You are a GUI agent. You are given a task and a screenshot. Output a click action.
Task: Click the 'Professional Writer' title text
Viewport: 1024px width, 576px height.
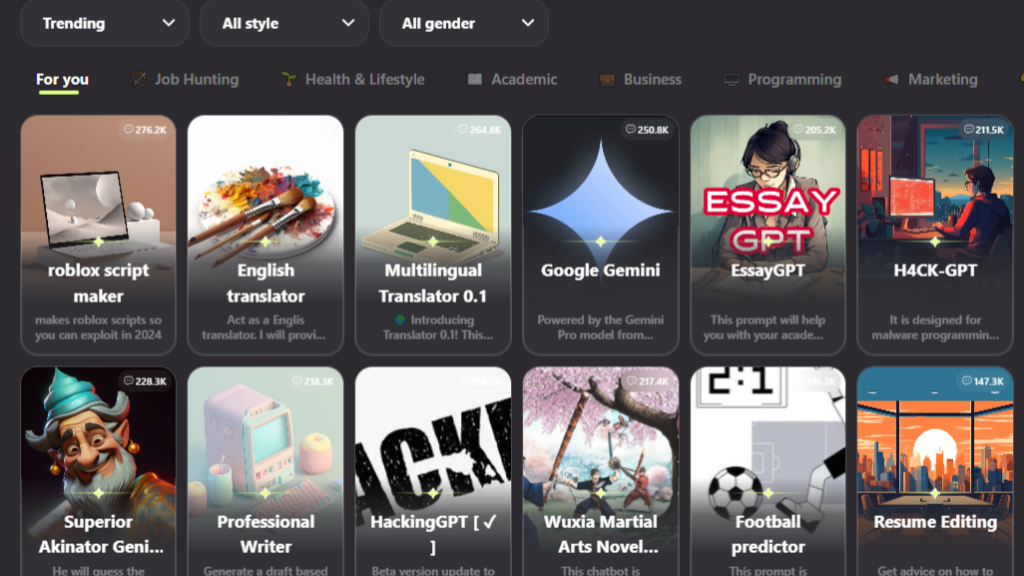(x=265, y=534)
